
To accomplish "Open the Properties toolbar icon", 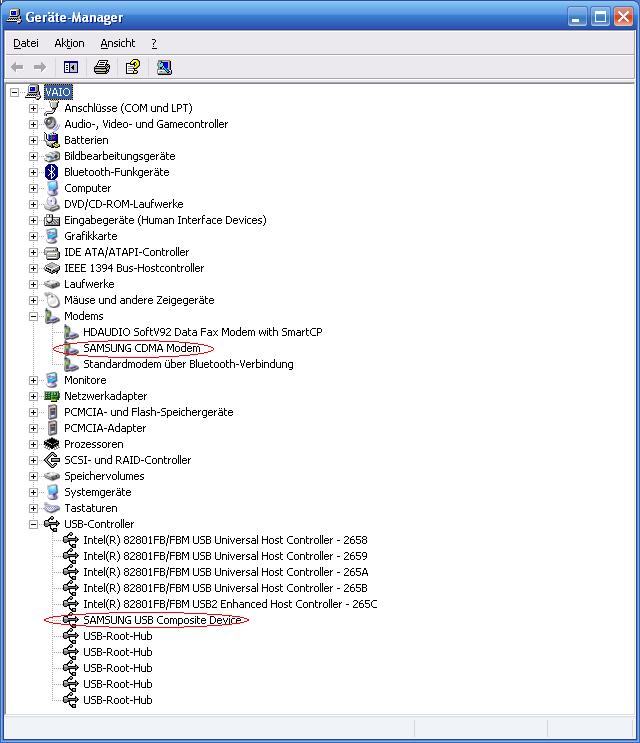I will pos(133,67).
